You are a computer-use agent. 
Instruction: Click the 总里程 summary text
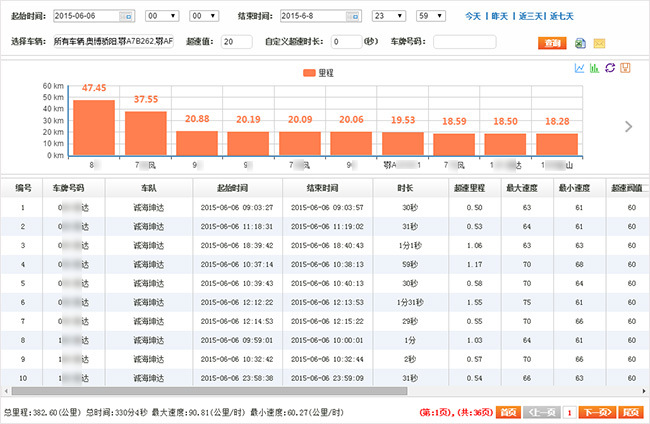(42, 412)
